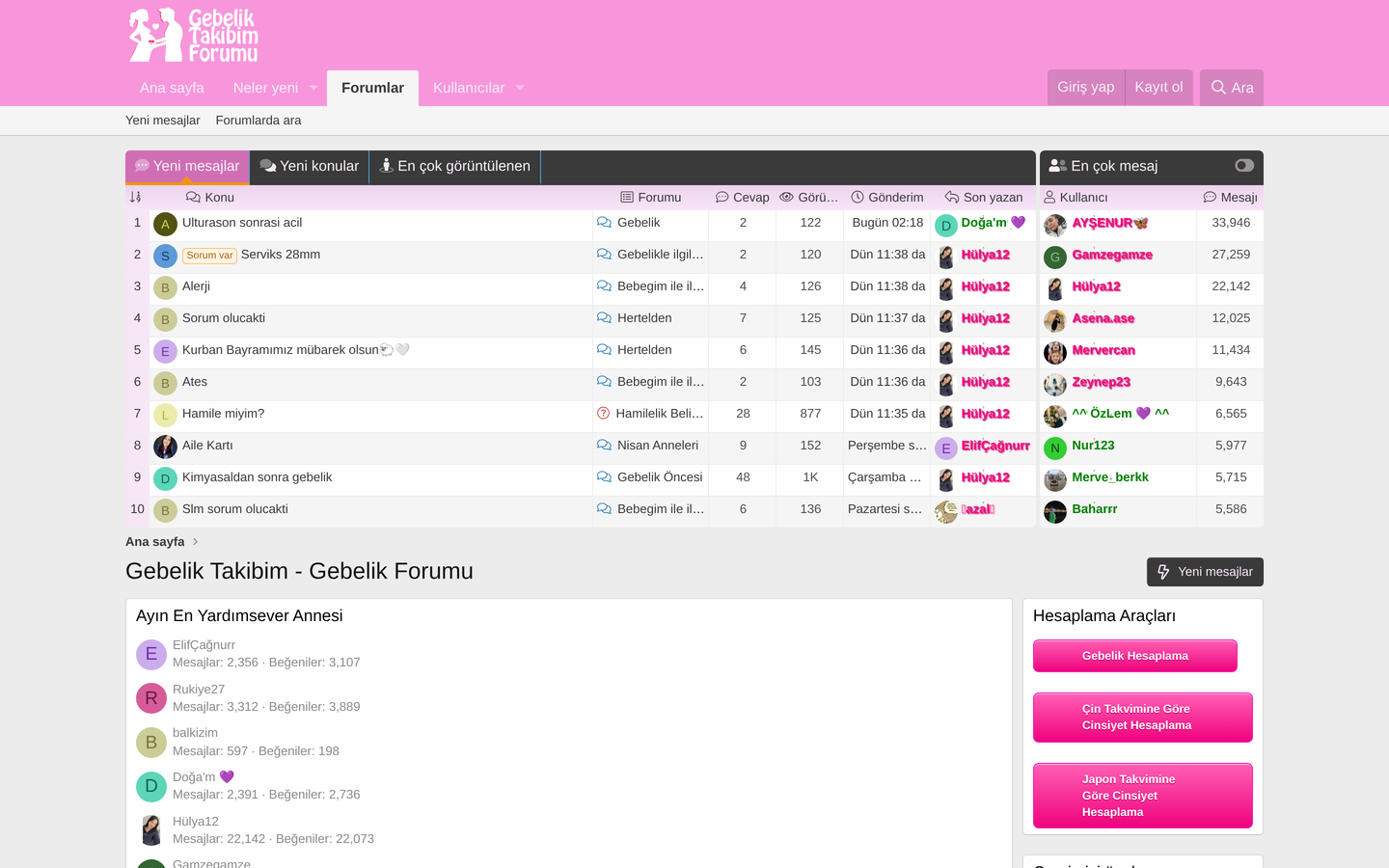Click forum icon beside Gebelik Öncesi

tap(604, 477)
